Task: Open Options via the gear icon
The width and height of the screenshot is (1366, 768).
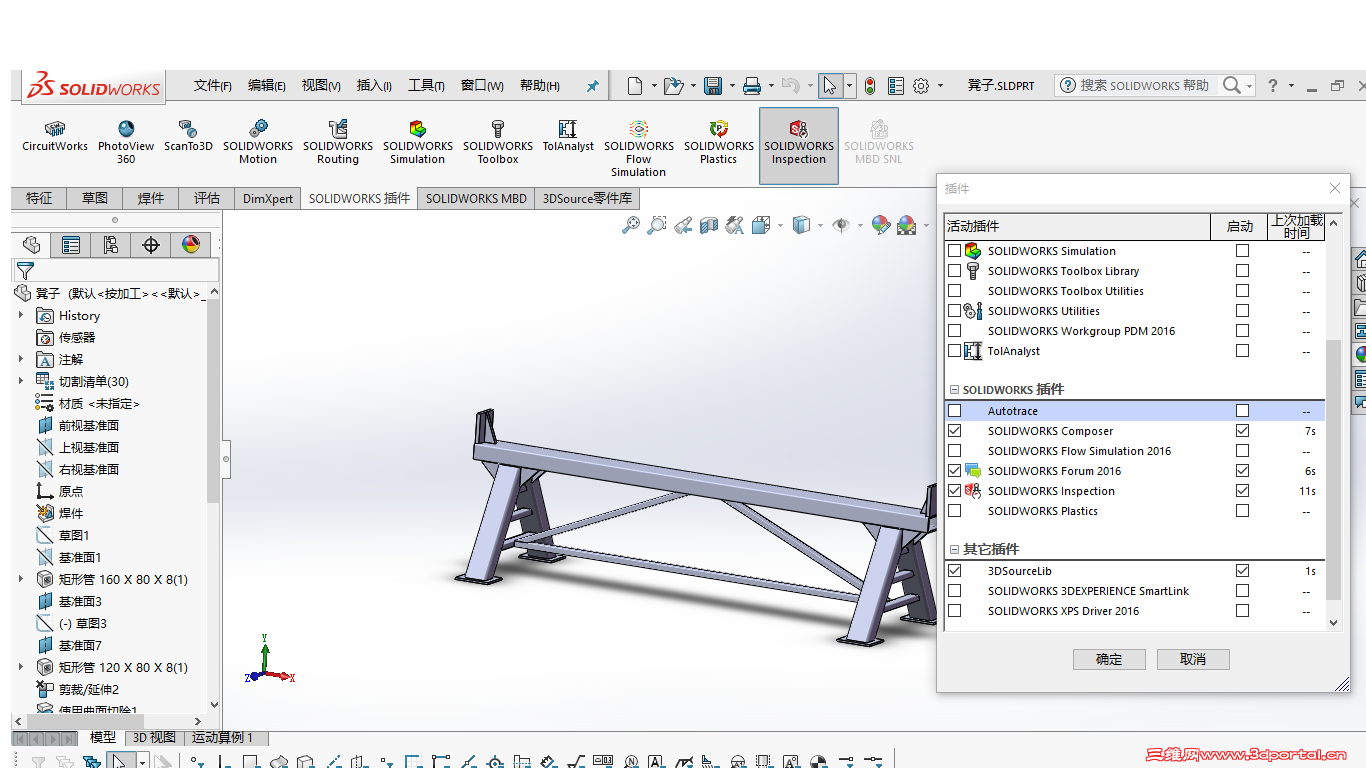Action: (x=921, y=86)
